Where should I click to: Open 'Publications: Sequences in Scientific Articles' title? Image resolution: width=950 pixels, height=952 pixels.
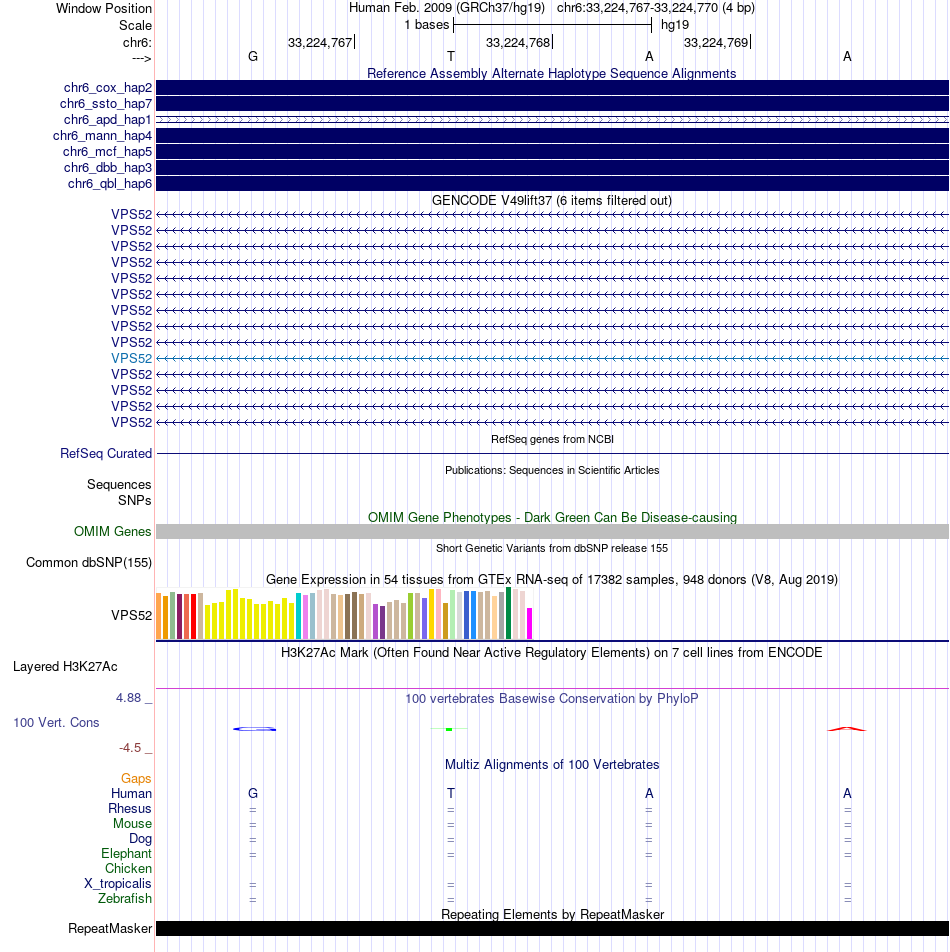552,470
